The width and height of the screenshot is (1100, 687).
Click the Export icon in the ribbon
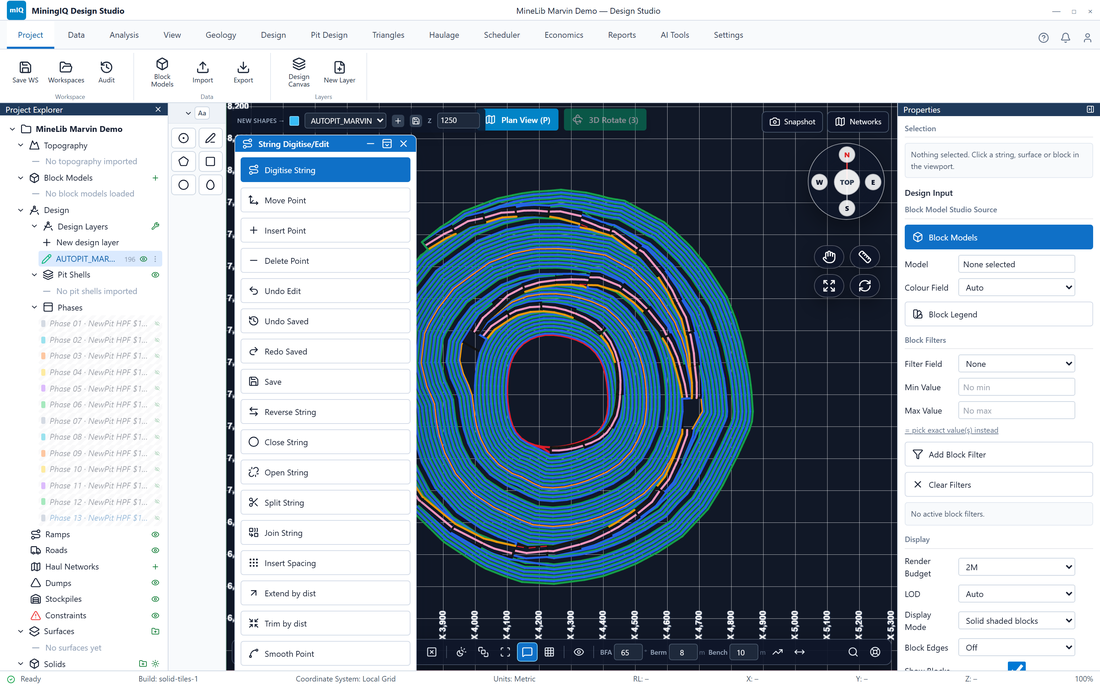pyautogui.click(x=243, y=67)
